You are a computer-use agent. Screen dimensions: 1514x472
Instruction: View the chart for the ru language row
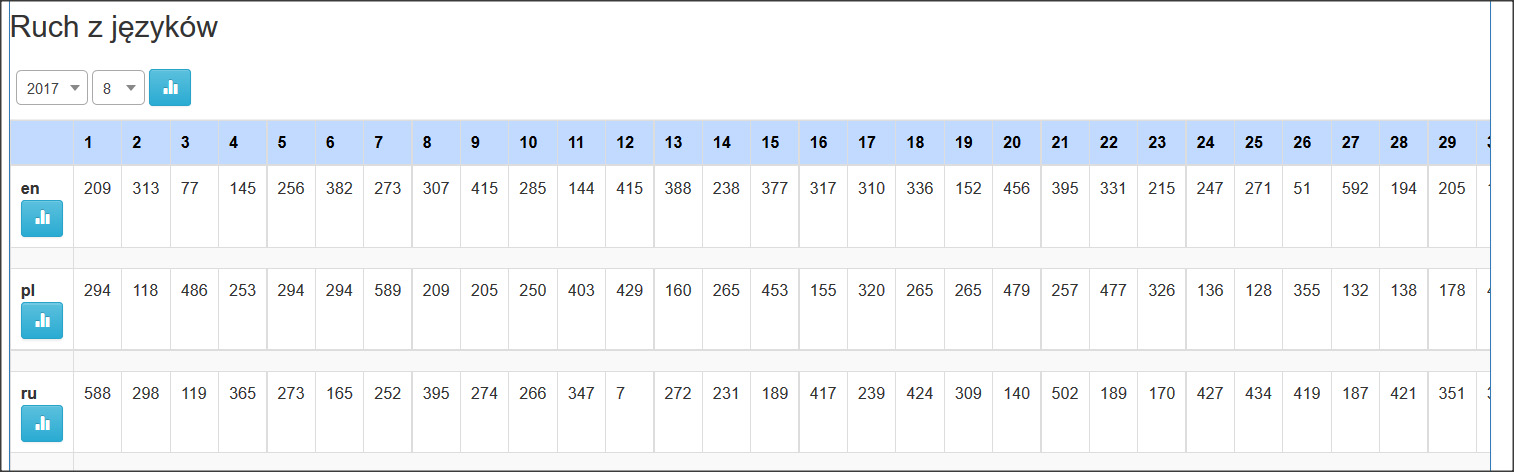coord(42,423)
